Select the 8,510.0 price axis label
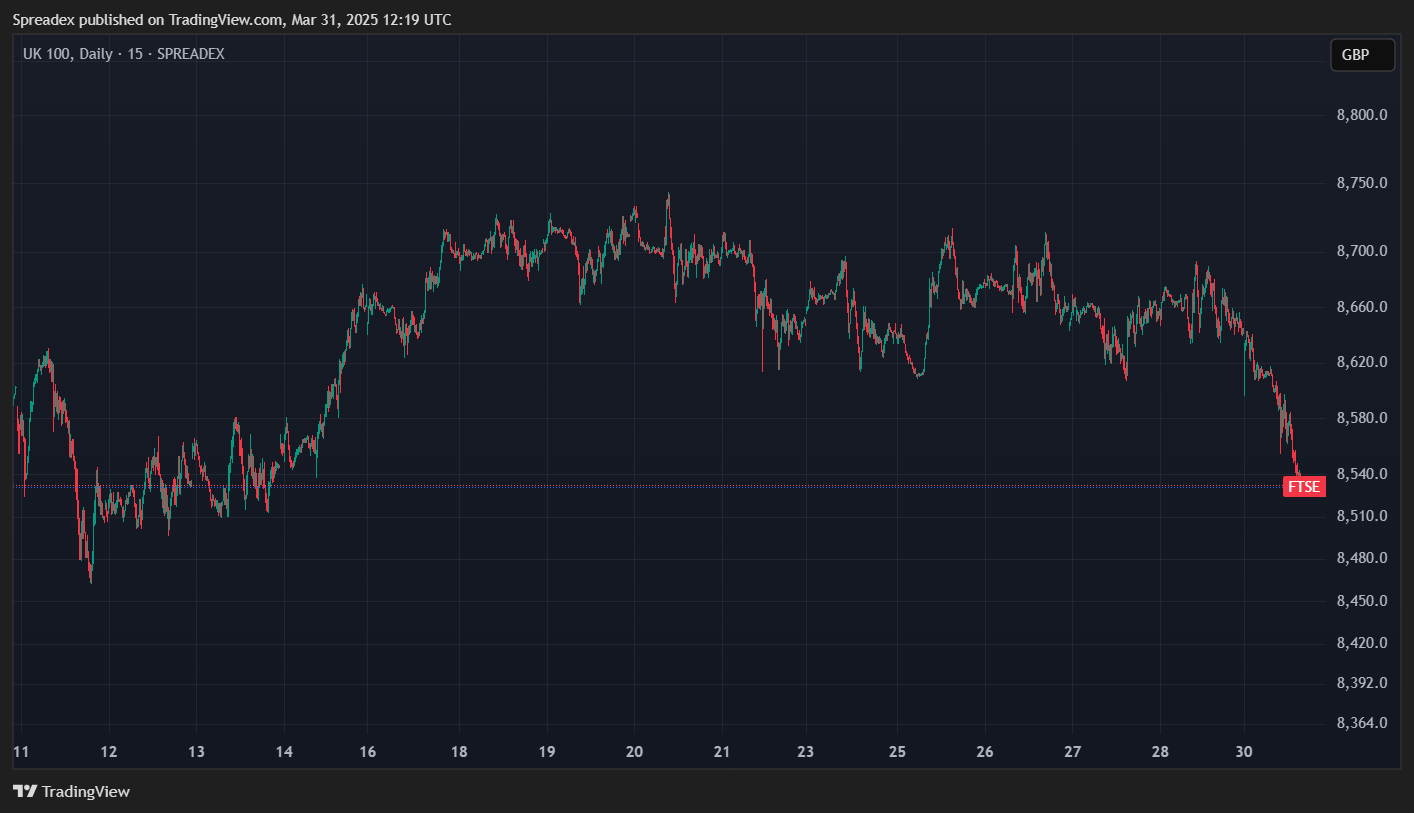Screen dimensions: 1414x813 (x=1362, y=516)
